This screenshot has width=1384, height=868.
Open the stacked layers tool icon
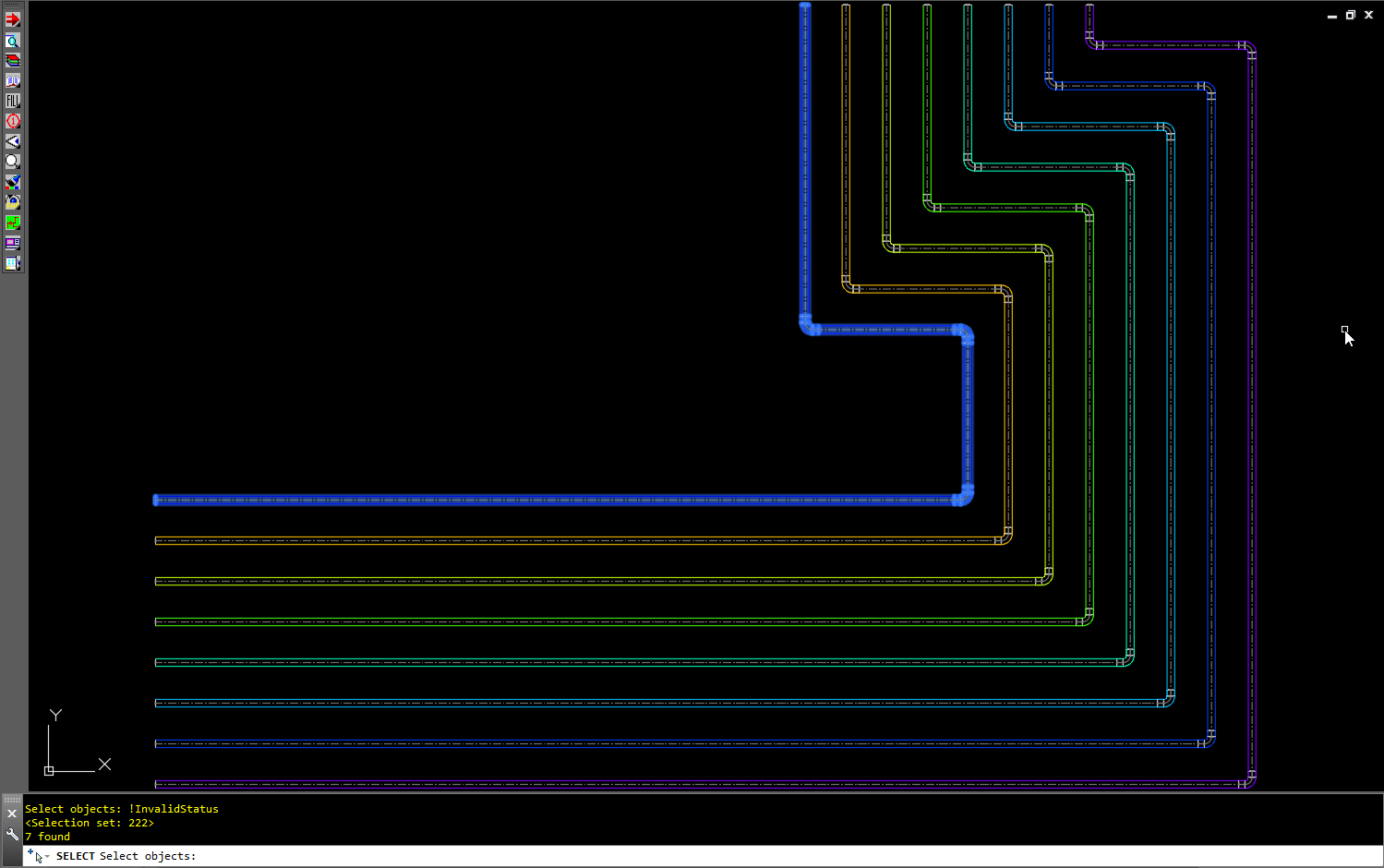pyautogui.click(x=13, y=60)
